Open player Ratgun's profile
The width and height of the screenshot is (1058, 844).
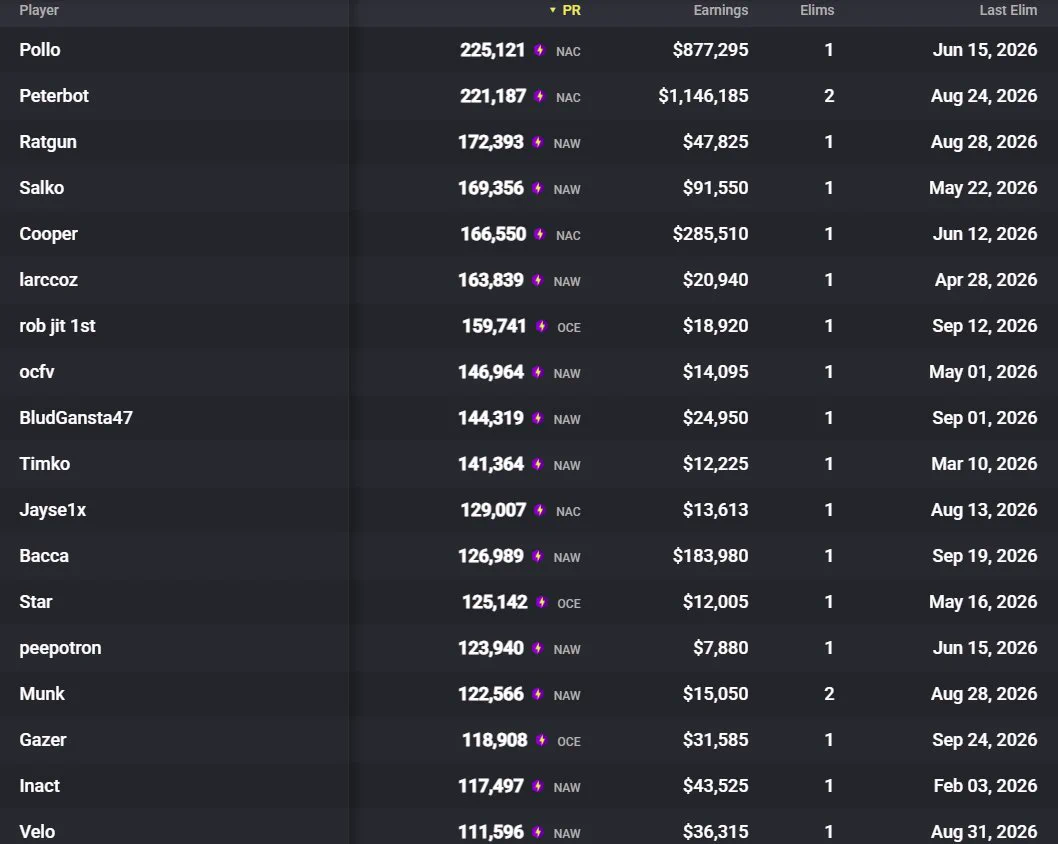coord(48,142)
